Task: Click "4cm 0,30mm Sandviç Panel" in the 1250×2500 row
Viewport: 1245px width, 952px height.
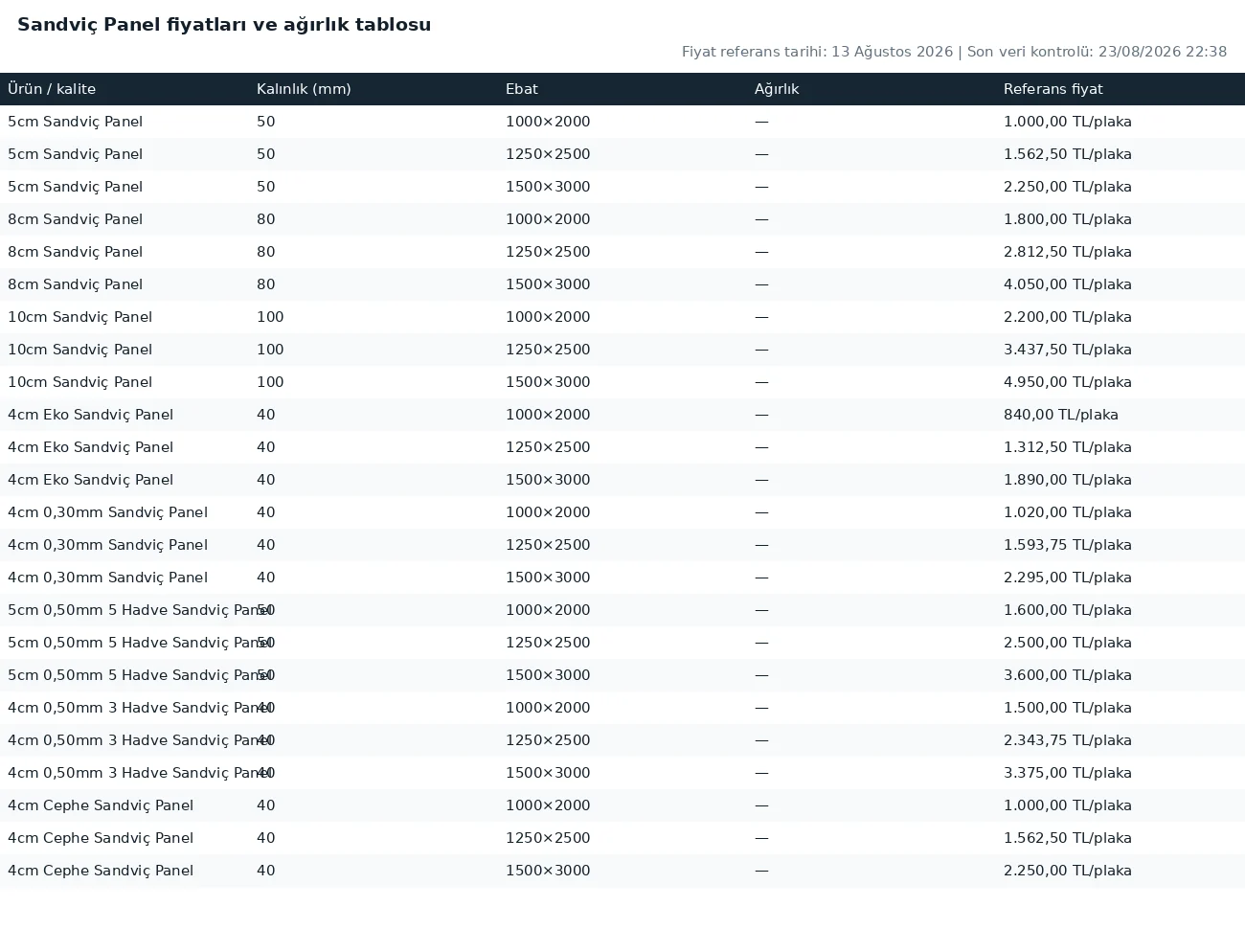Action: click(x=108, y=545)
